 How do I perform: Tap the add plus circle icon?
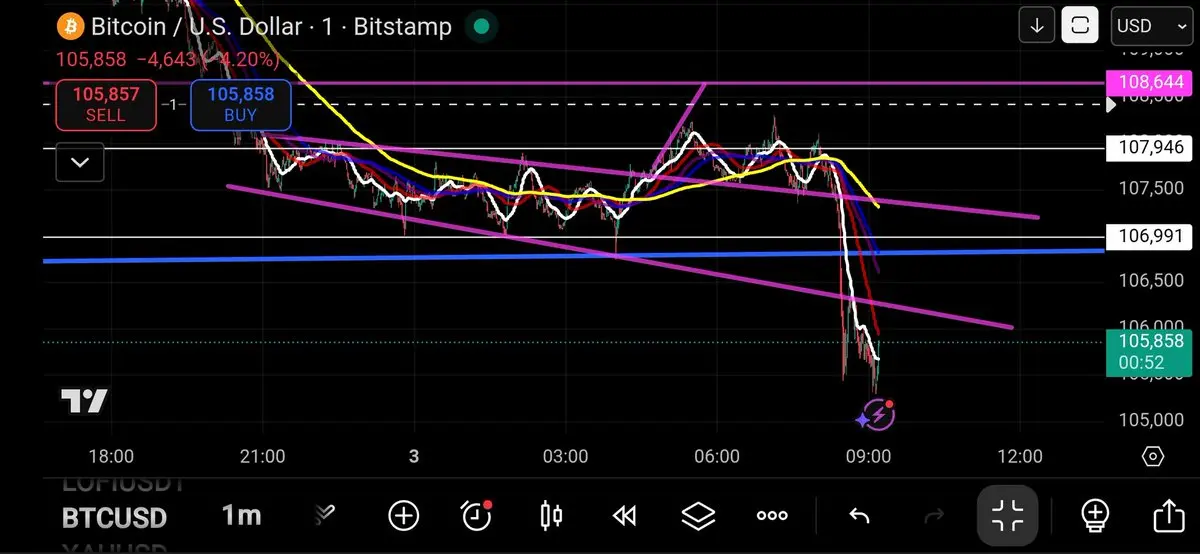(403, 516)
